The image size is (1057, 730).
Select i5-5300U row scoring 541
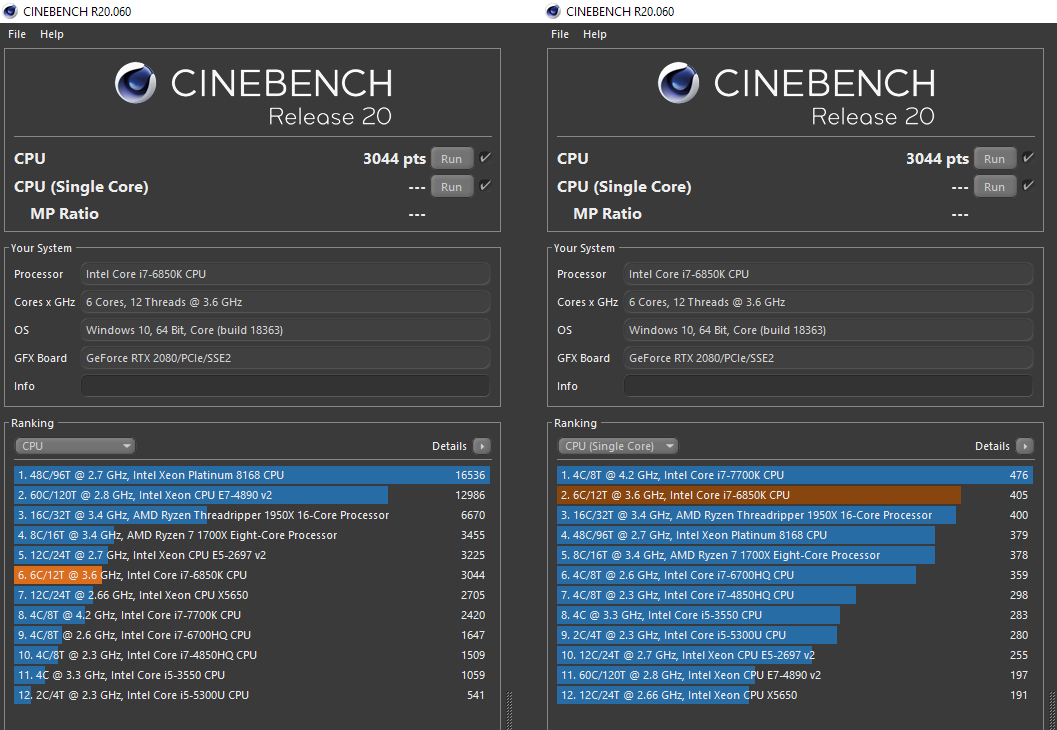251,695
